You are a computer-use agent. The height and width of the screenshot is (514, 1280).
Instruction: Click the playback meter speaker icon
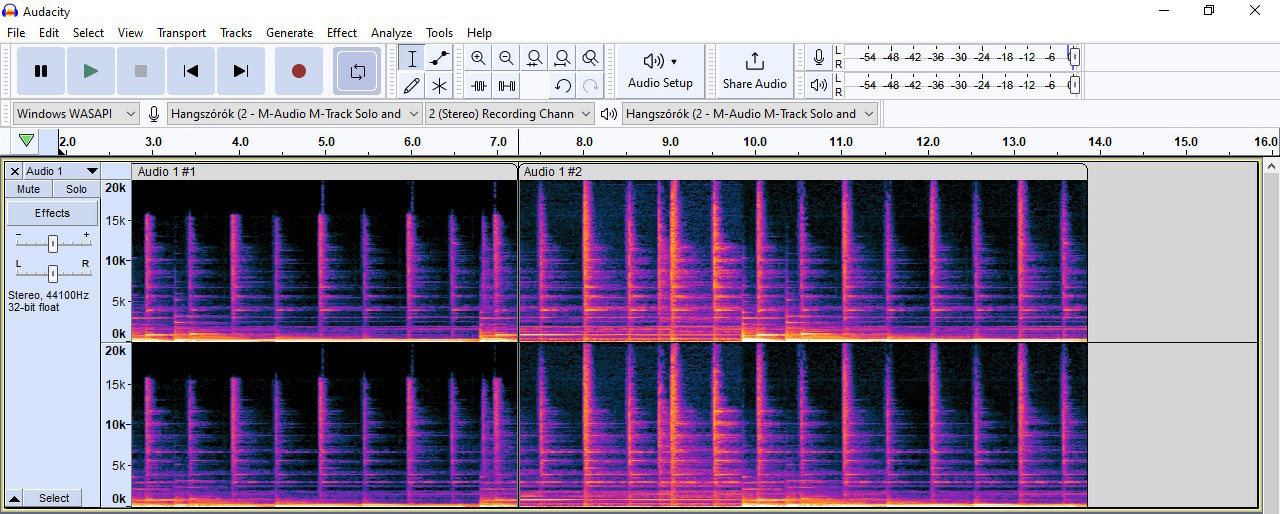coord(819,85)
